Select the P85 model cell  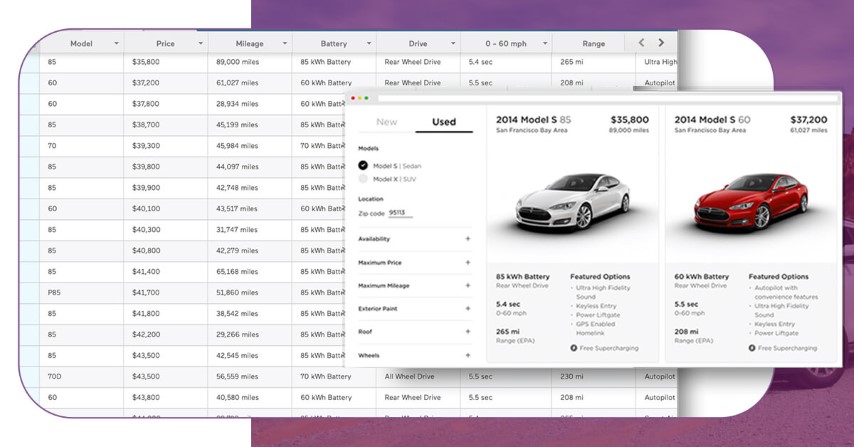[x=81, y=292]
